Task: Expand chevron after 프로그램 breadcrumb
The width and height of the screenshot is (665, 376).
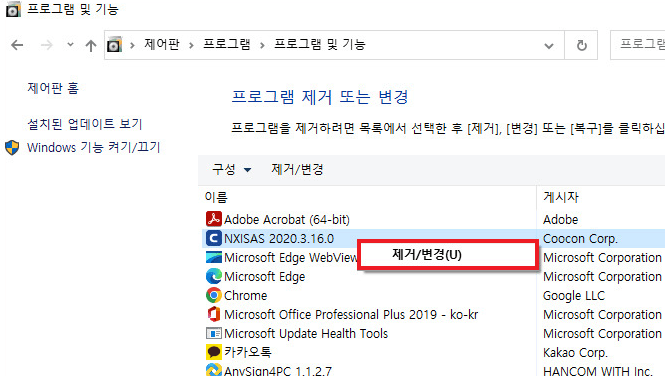Action: pyautogui.click(x=262, y=45)
